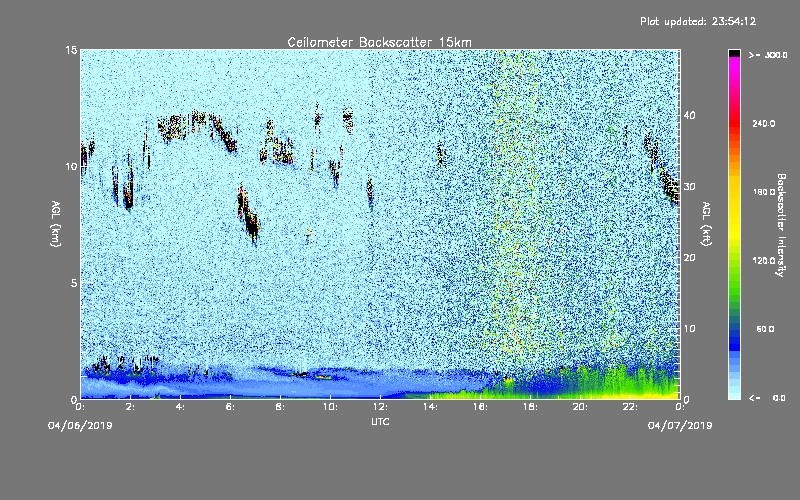Click the "Ceilometer Backscatter 15km" plot title

379,42
